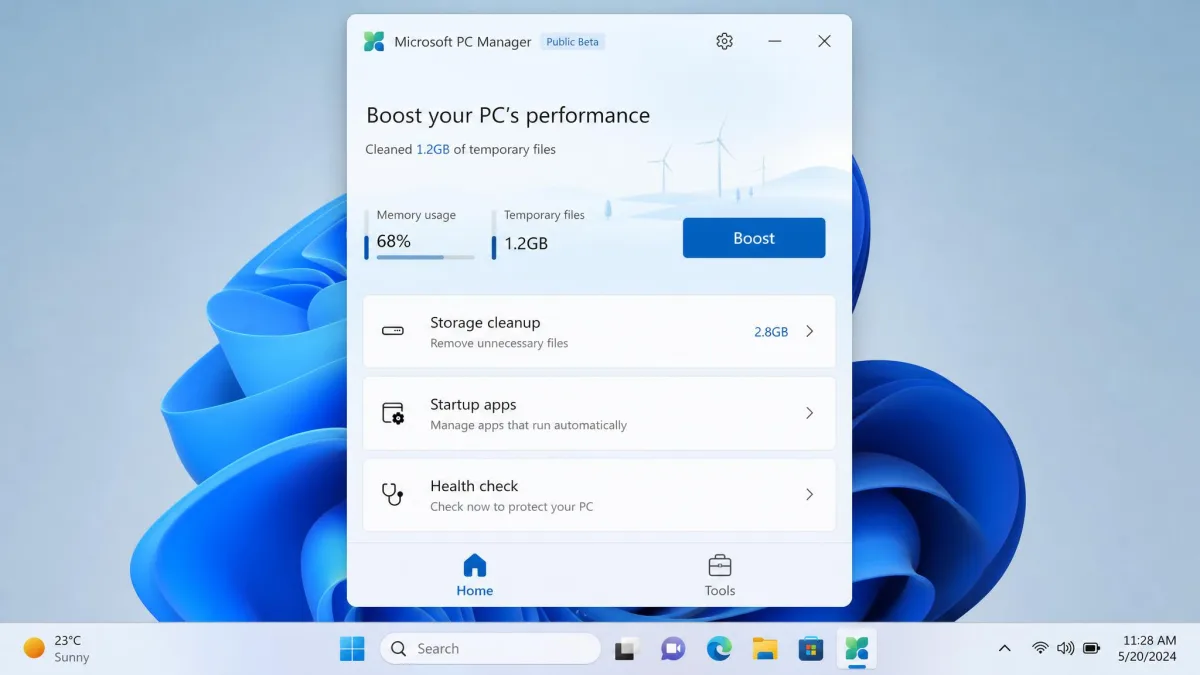The width and height of the screenshot is (1200, 675).
Task: Click the Storage cleanup drive icon
Action: click(x=393, y=331)
